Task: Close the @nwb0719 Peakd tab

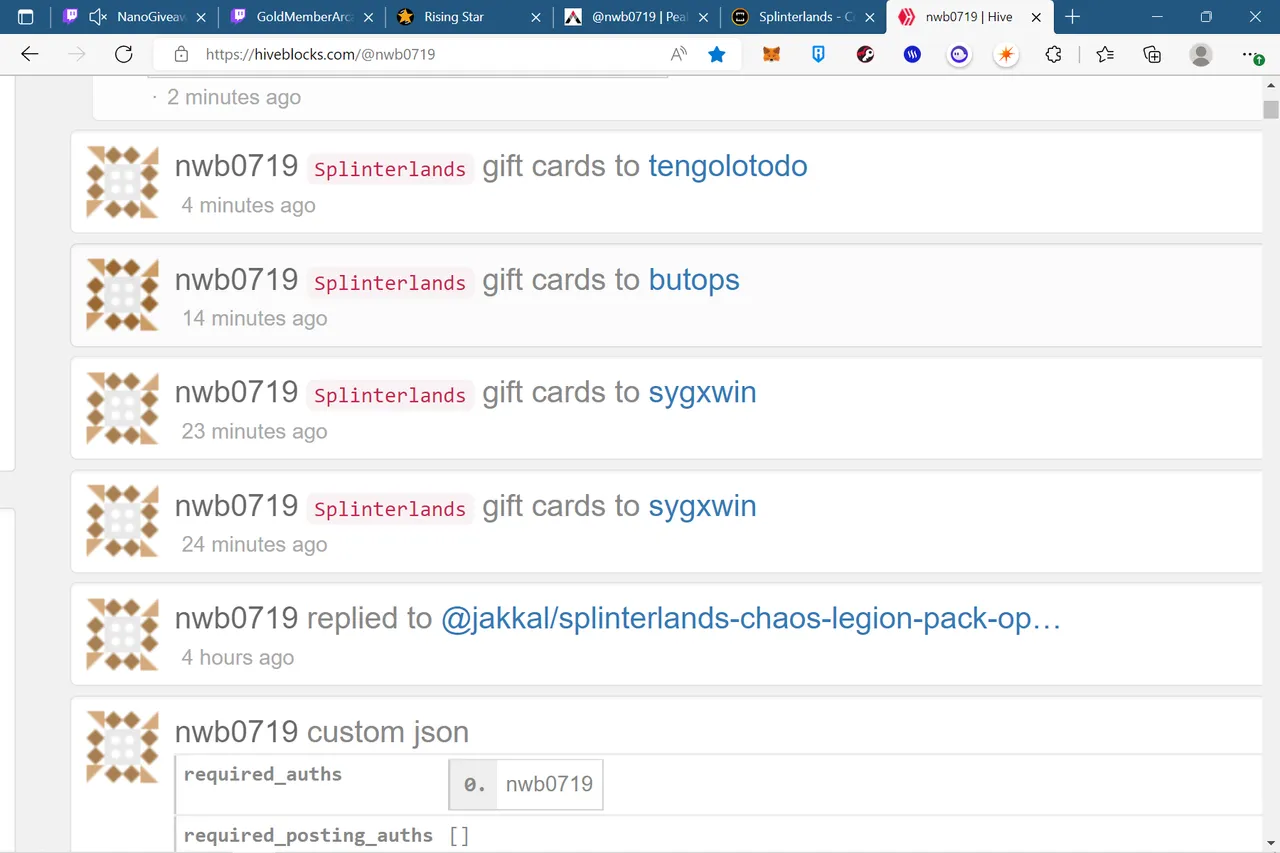Action: (703, 17)
